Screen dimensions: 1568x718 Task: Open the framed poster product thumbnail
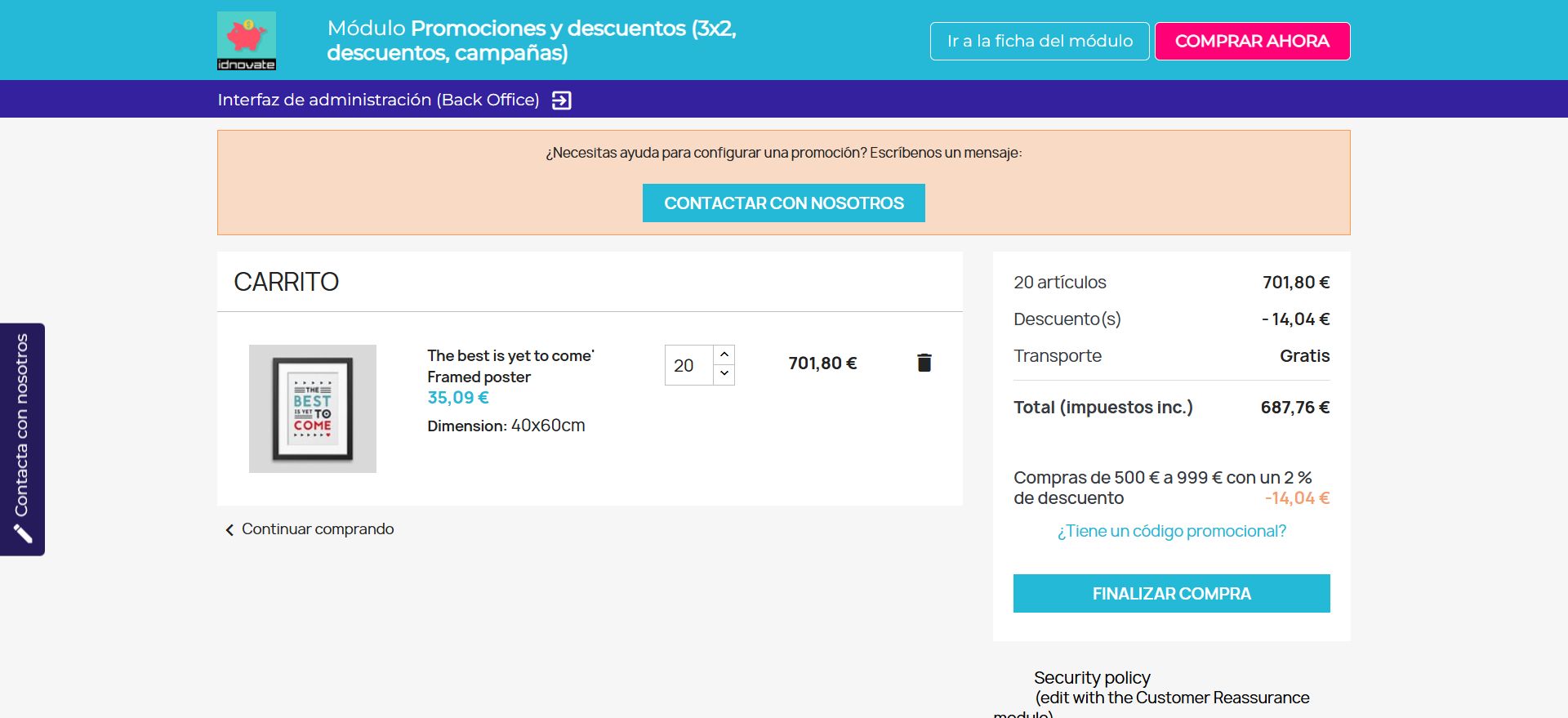pyautogui.click(x=313, y=408)
